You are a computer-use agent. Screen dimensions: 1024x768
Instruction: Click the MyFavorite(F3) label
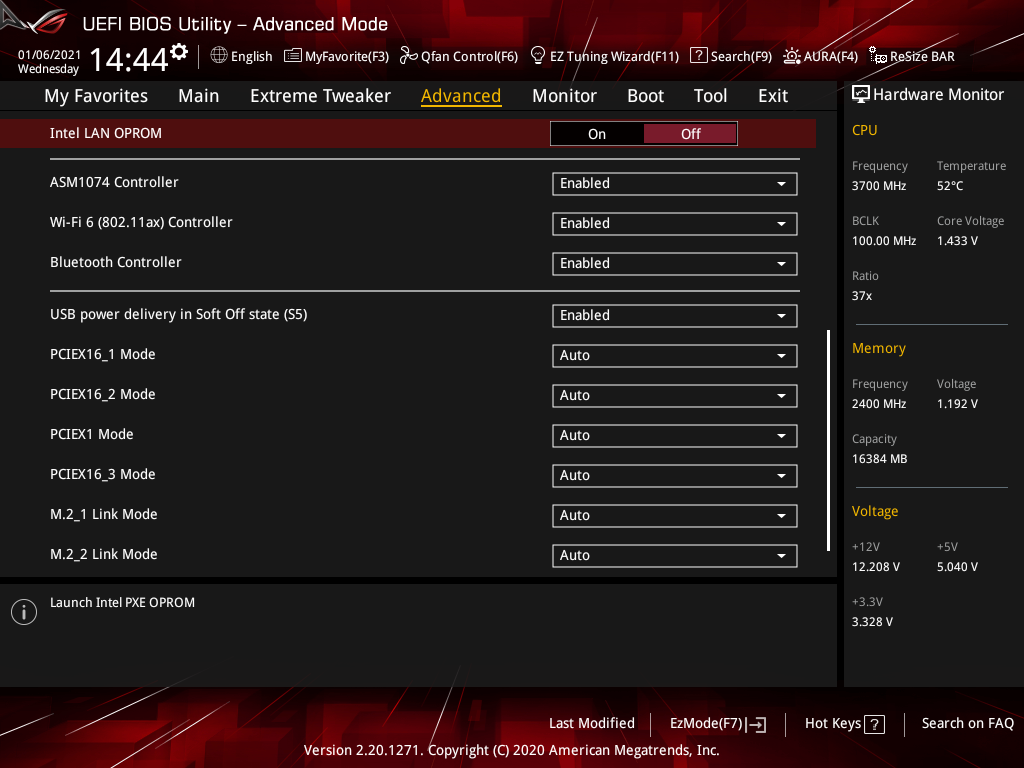[347, 57]
